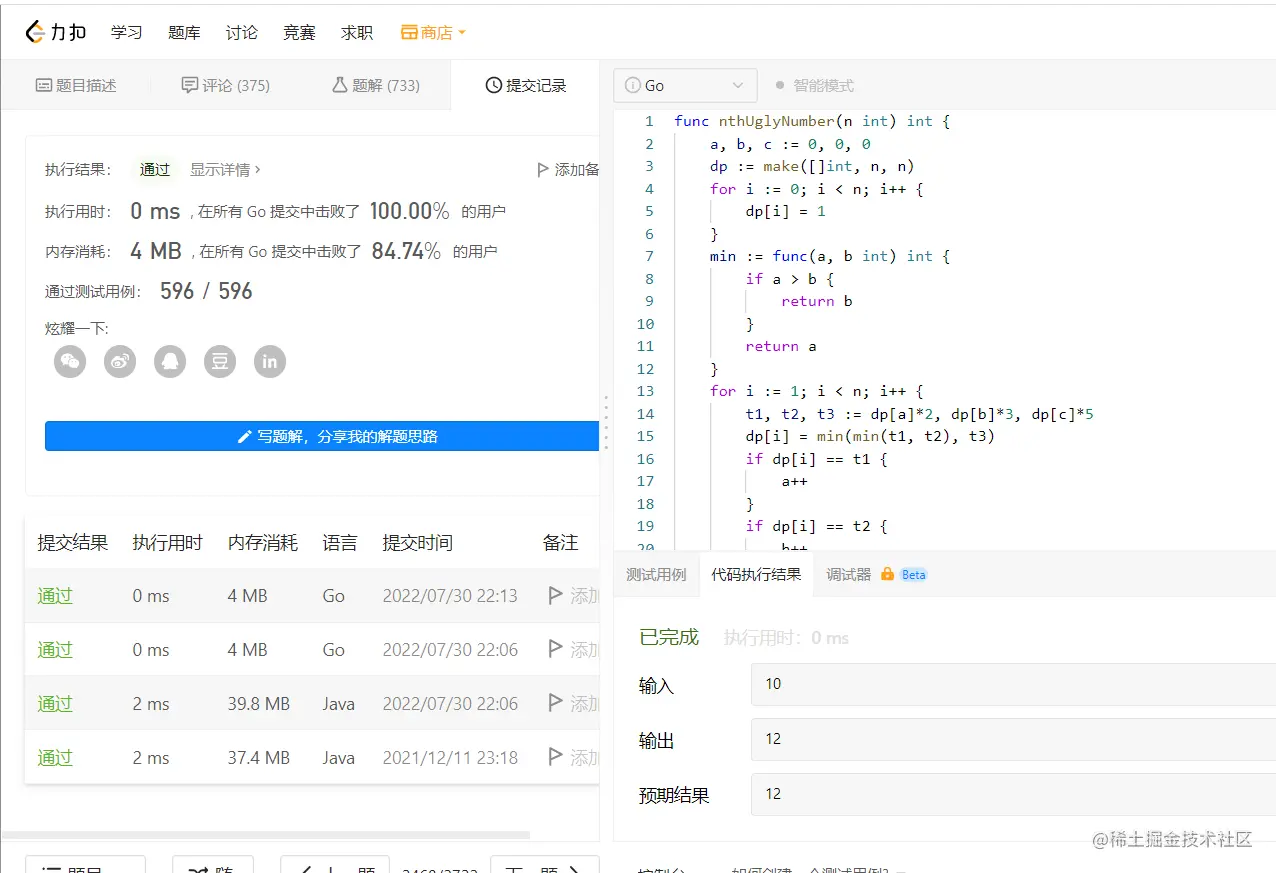This screenshot has height=873, width=1276.
Task: Switch to 调试器 Beta tab
Action: click(x=876, y=575)
